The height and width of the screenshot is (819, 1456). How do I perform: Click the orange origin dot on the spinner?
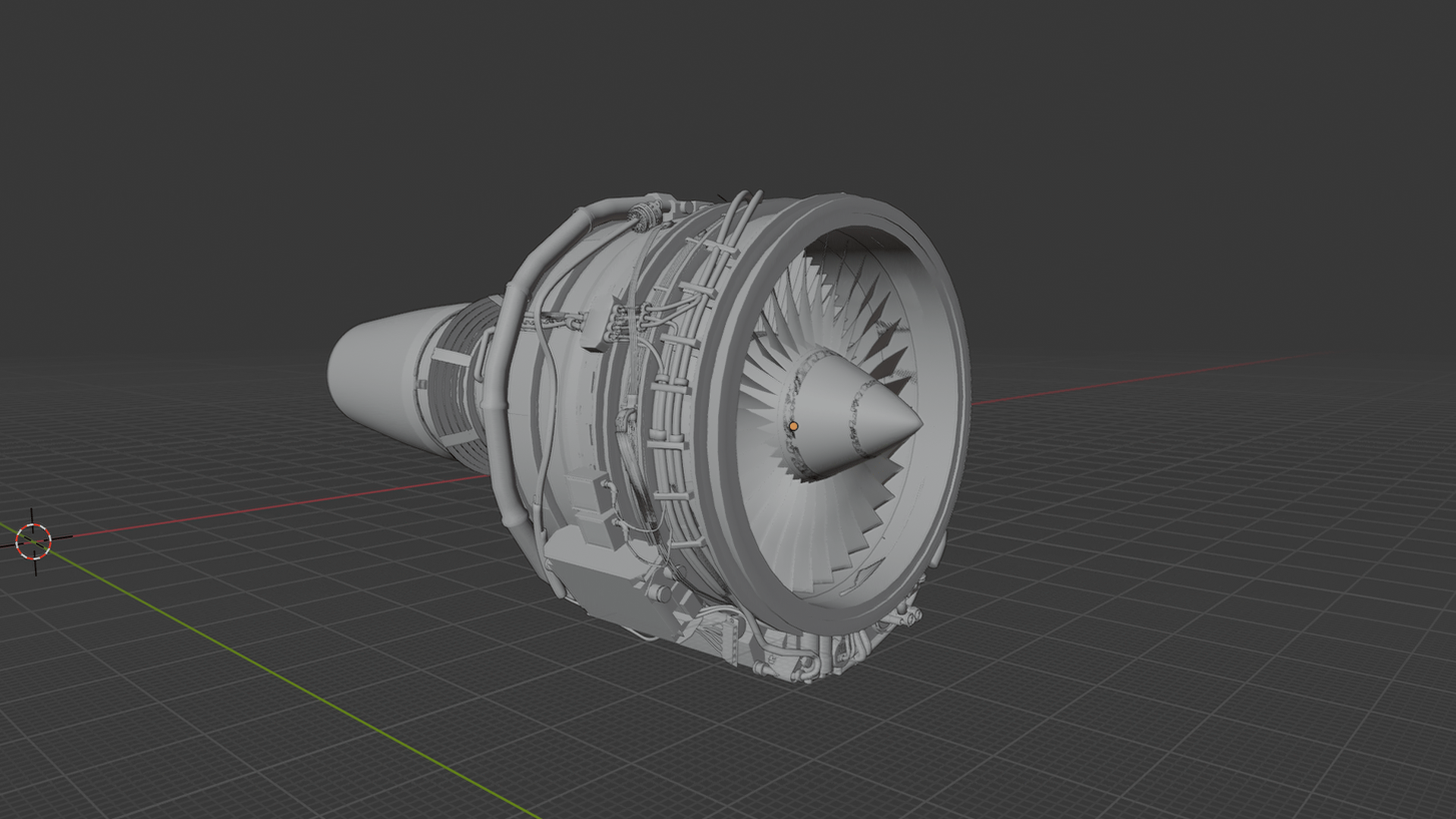793,426
